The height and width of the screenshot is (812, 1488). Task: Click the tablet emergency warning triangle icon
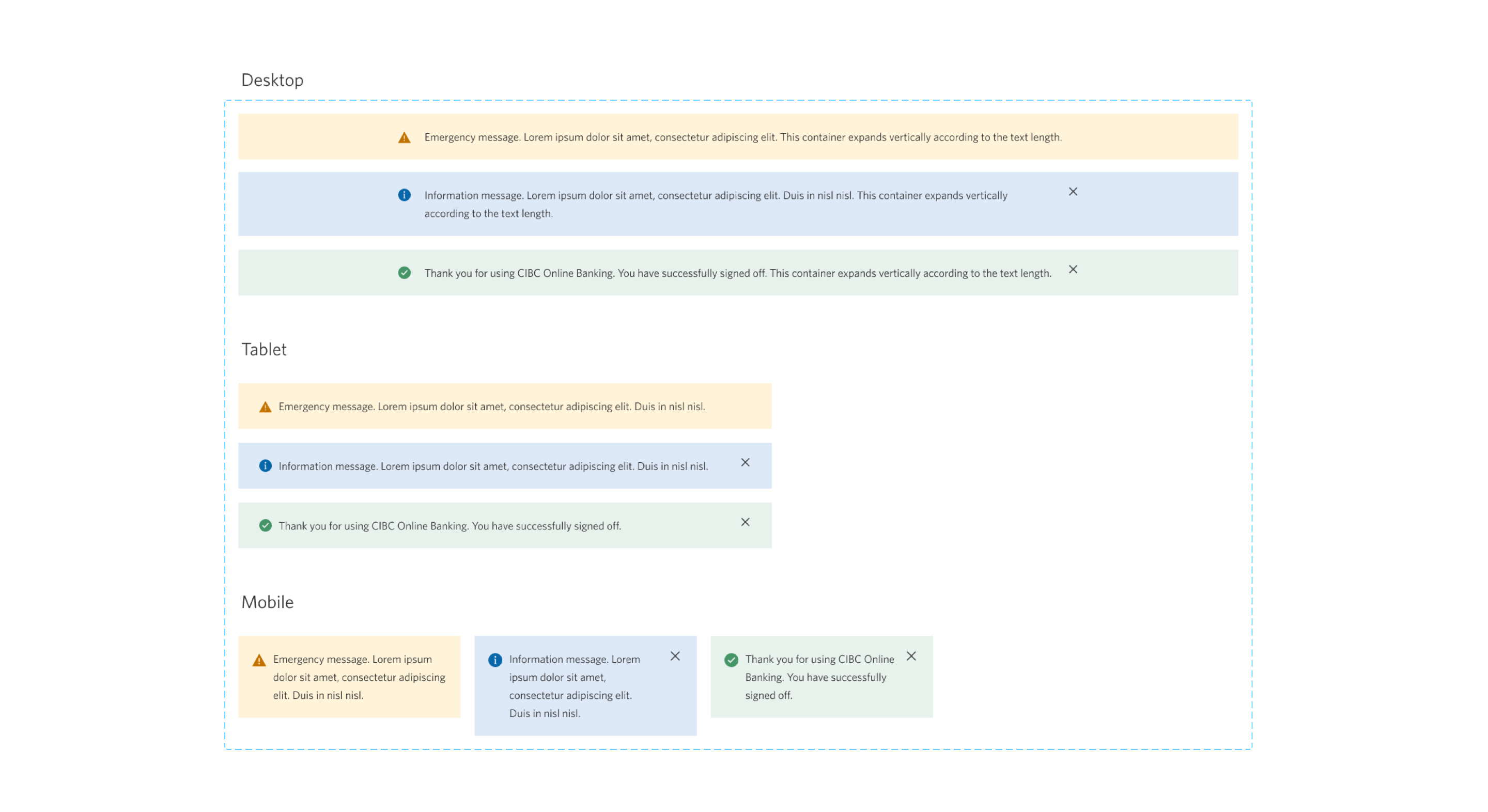(265, 407)
